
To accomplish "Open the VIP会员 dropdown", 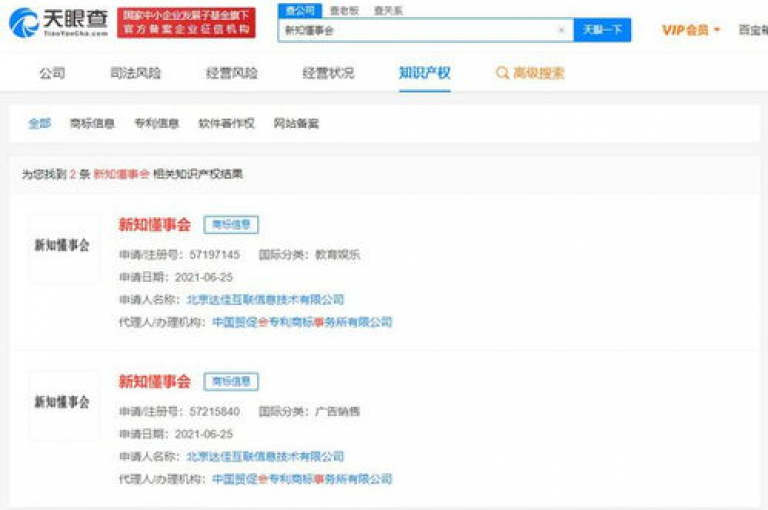I will 691,30.
